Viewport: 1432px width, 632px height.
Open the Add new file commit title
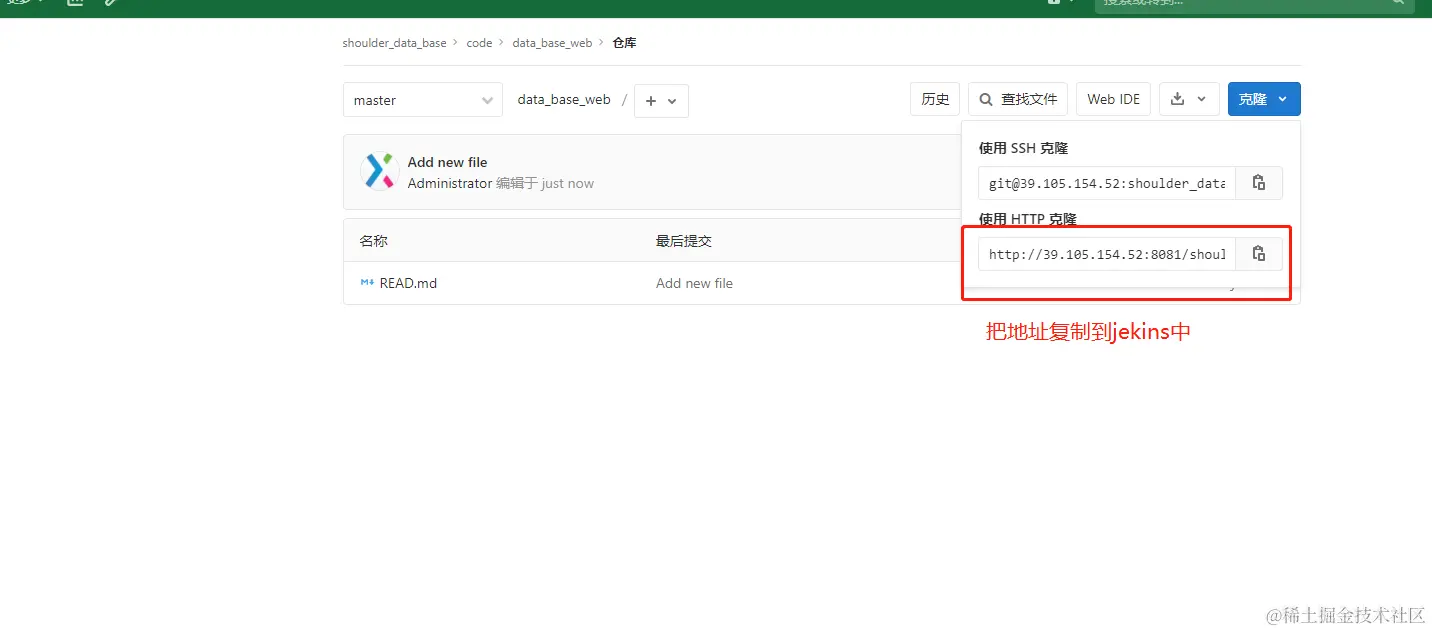click(x=447, y=162)
